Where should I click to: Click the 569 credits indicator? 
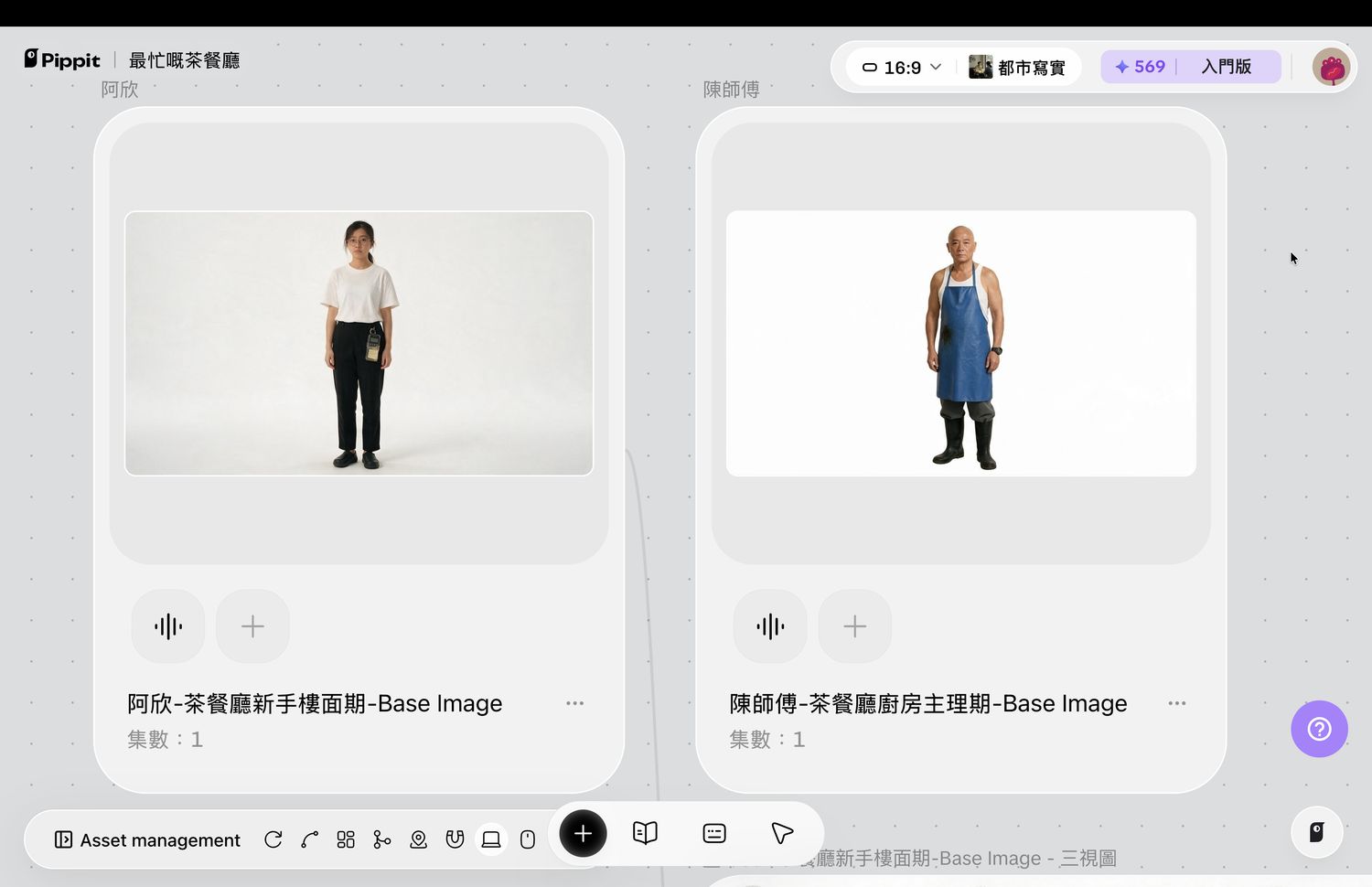coord(1140,67)
